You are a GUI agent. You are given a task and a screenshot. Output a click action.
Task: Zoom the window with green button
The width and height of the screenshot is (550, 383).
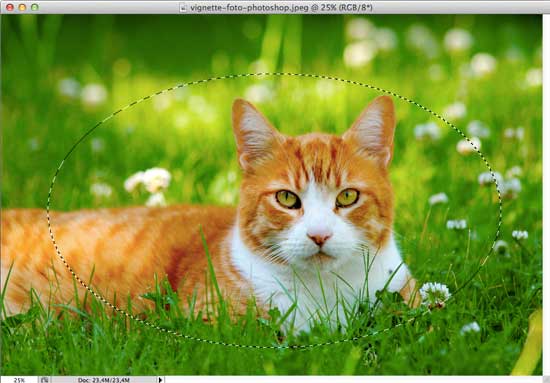(34, 7)
